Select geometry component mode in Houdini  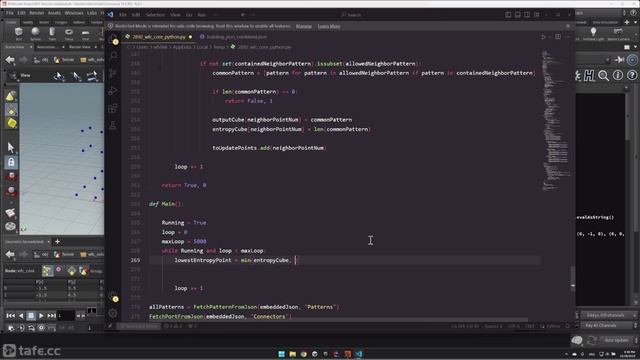tap(11, 110)
